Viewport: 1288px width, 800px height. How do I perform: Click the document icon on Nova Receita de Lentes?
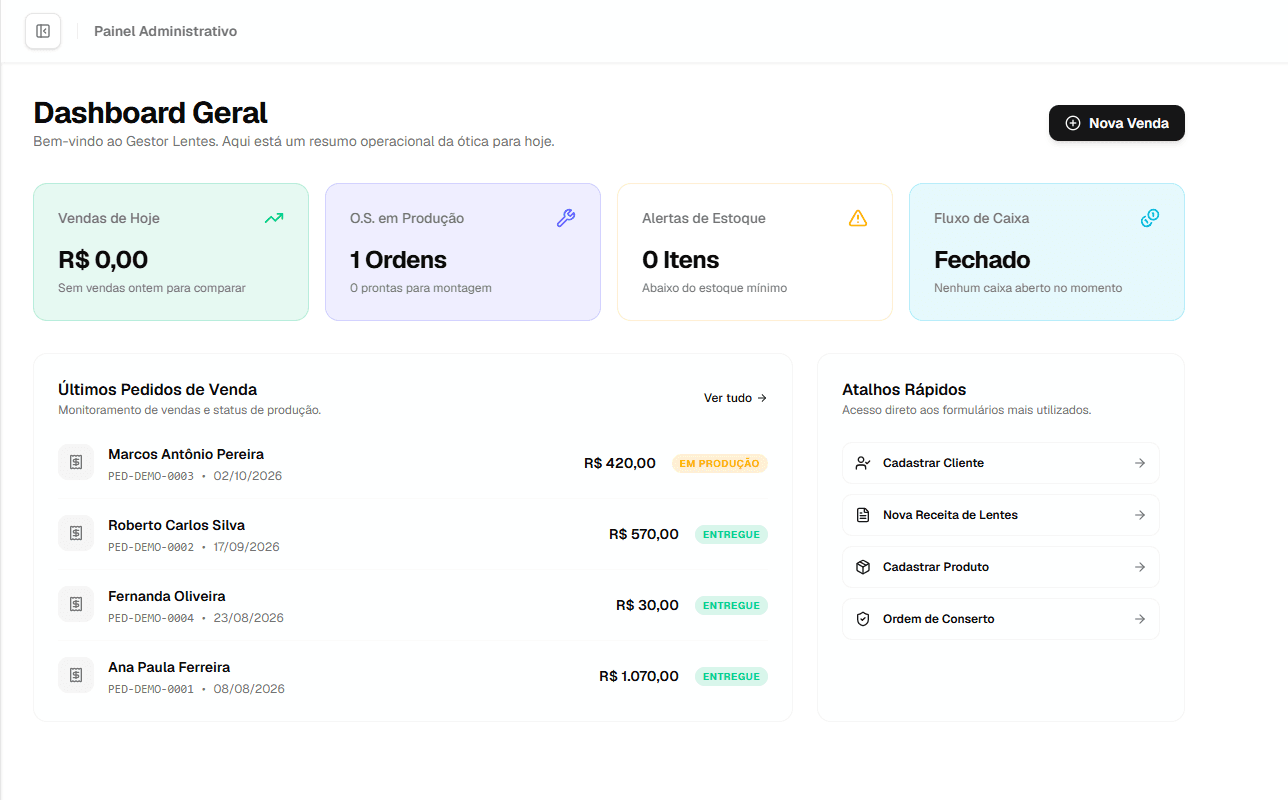[863, 515]
